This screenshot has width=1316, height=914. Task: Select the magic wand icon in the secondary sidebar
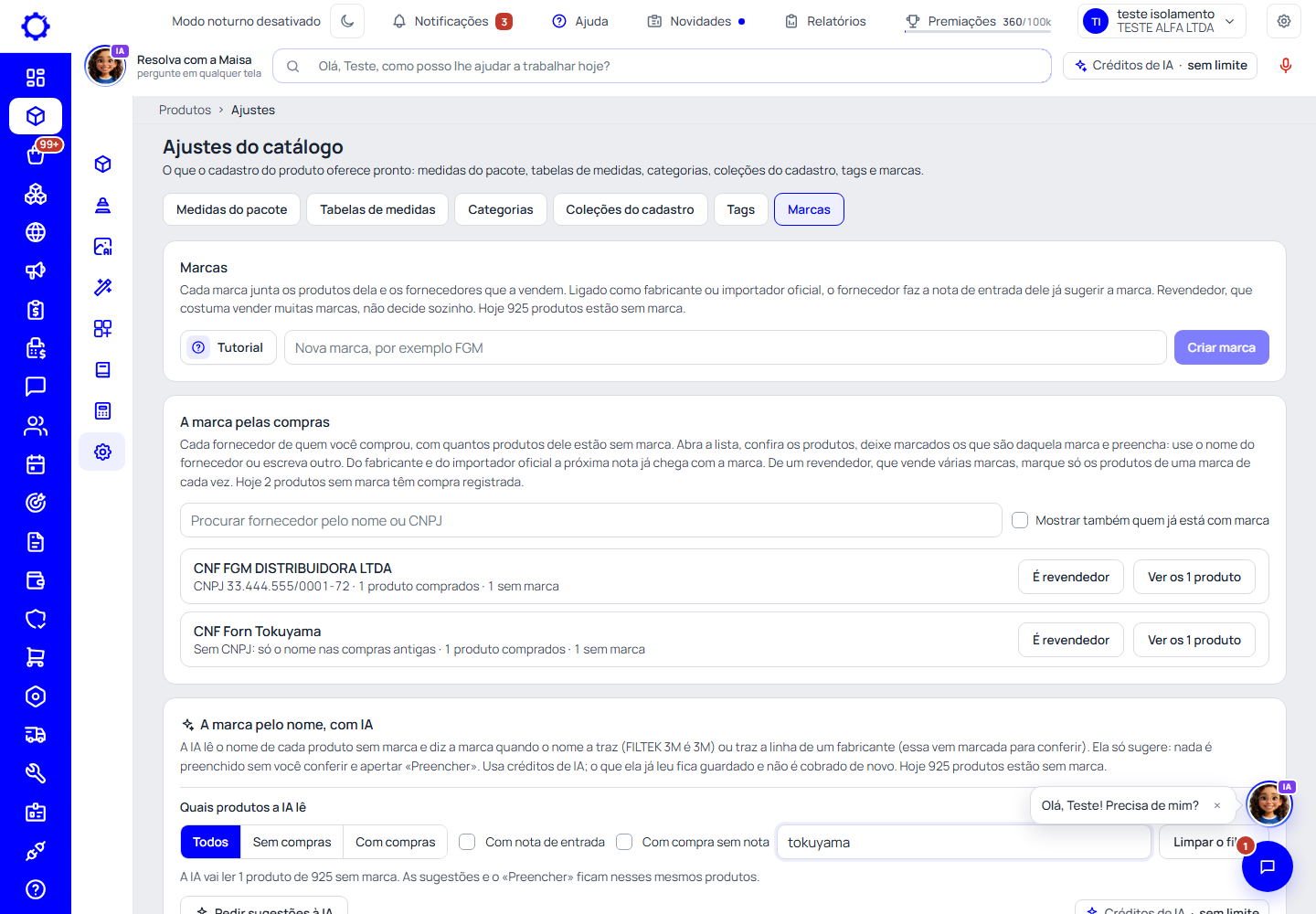click(x=102, y=287)
